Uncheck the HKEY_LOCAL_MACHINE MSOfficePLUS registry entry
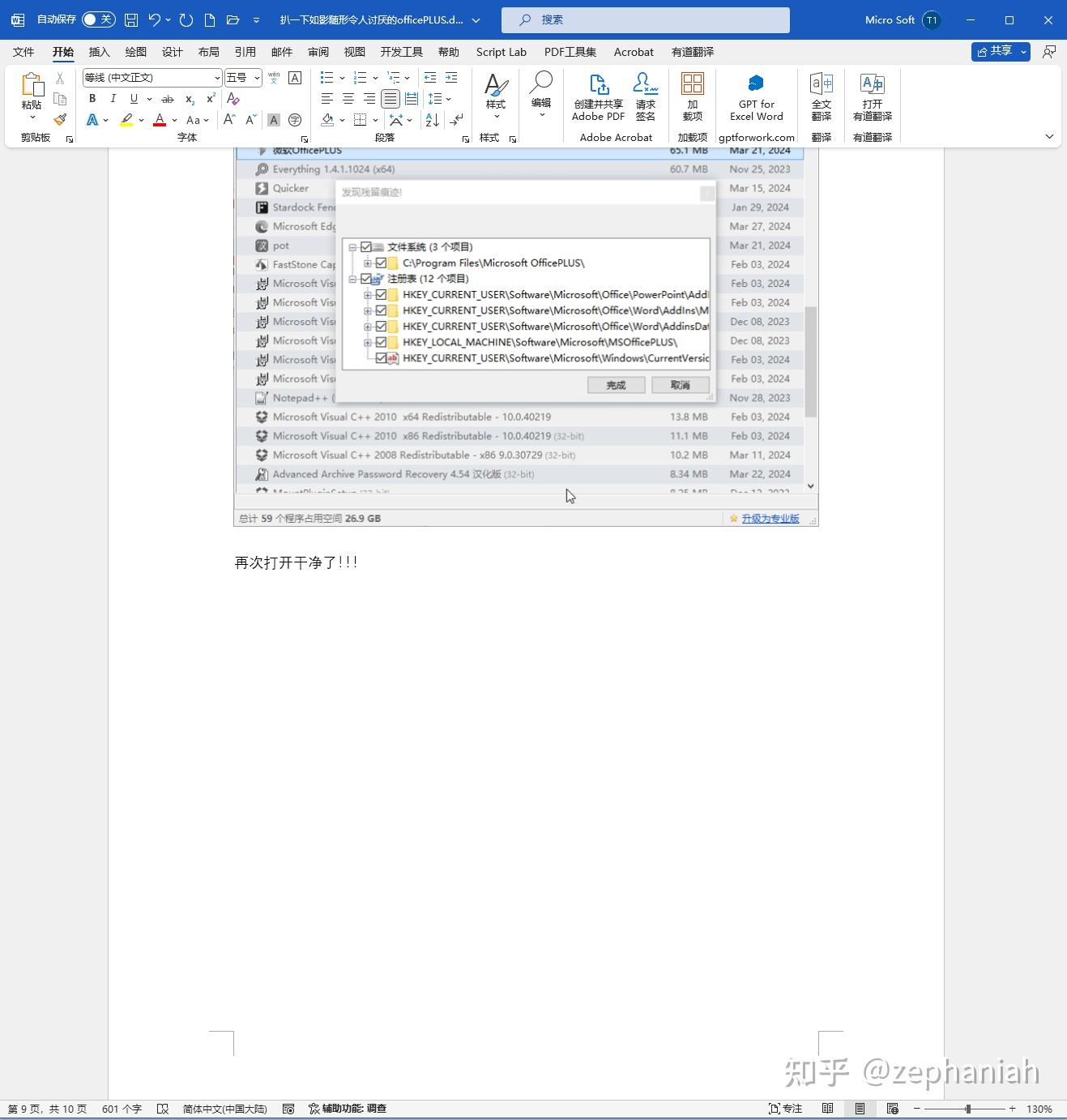1067x1120 pixels. coord(382,342)
